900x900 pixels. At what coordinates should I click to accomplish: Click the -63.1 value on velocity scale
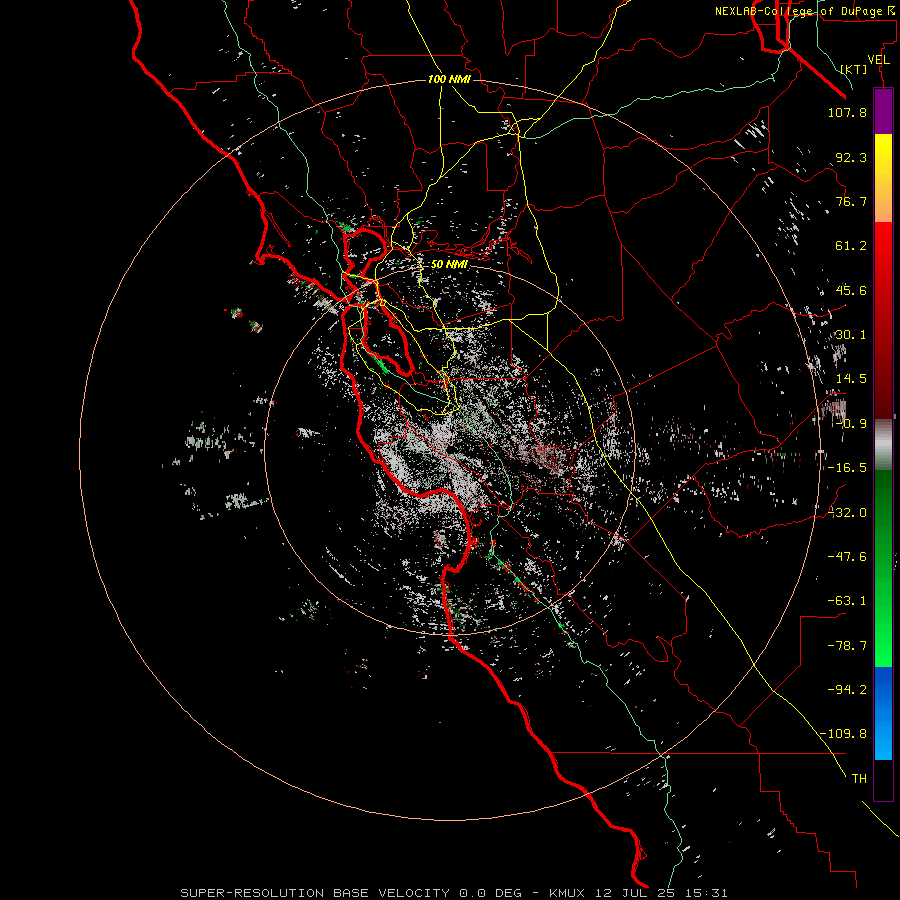tap(847, 601)
